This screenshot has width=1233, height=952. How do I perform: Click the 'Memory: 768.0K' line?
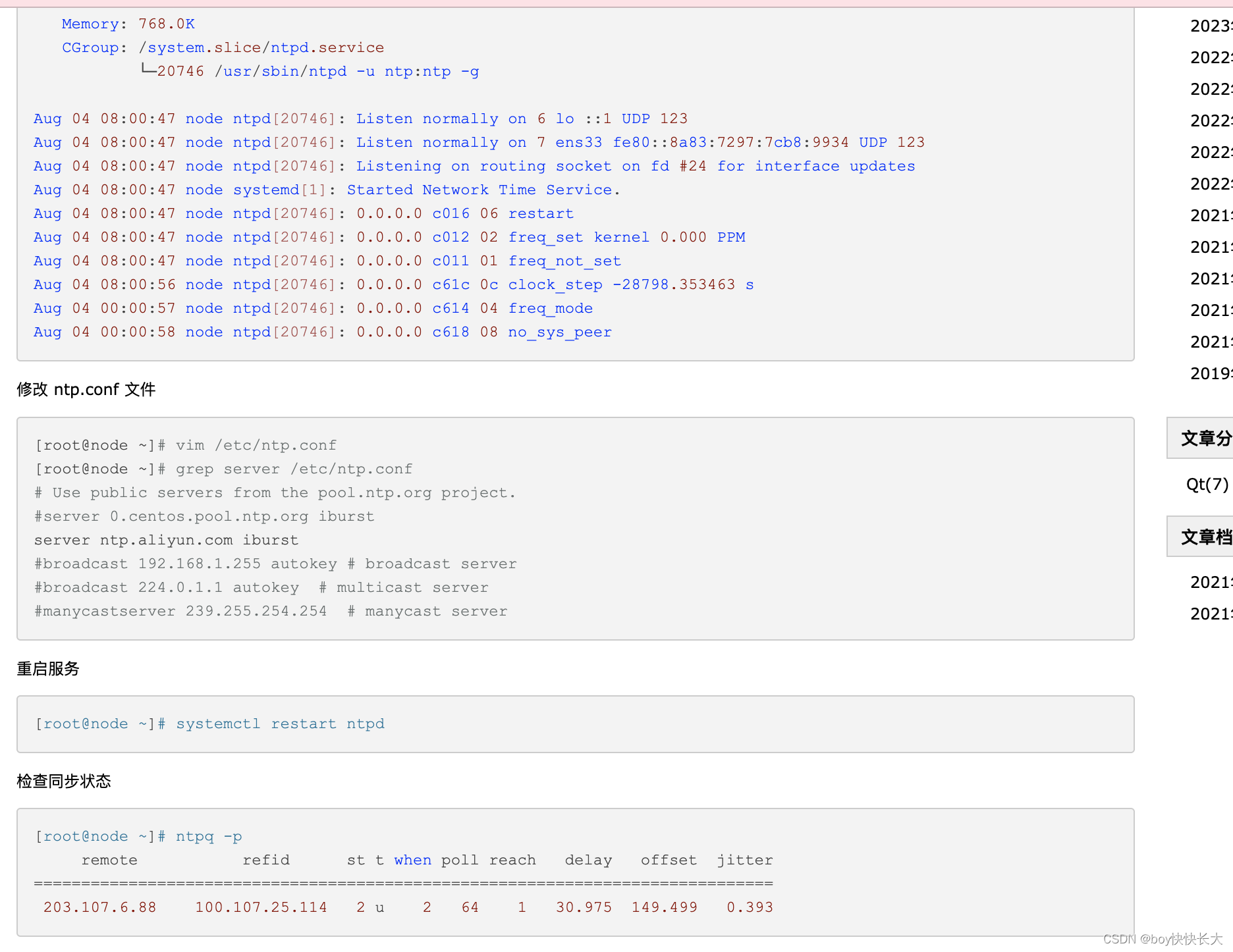tap(128, 24)
